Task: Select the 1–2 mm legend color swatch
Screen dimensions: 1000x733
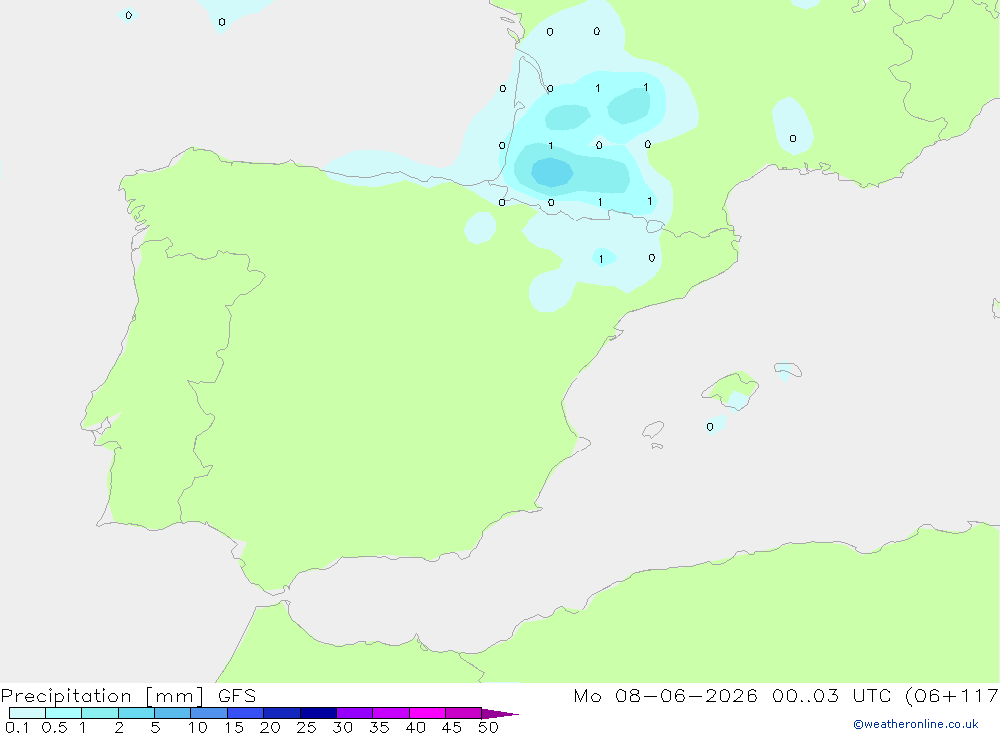Action: click(x=99, y=713)
